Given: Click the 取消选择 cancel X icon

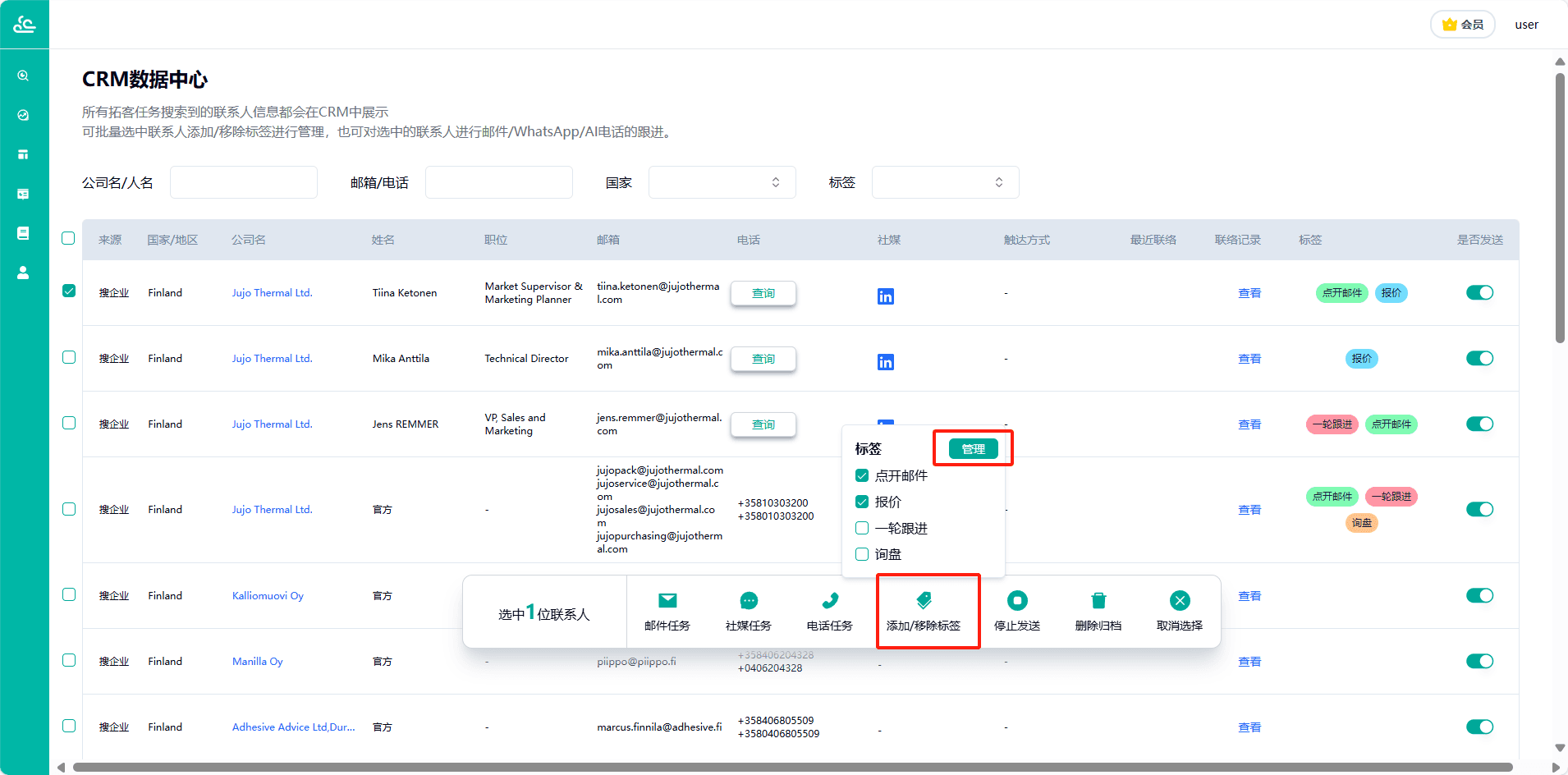Looking at the screenshot, I should coord(1180,601).
